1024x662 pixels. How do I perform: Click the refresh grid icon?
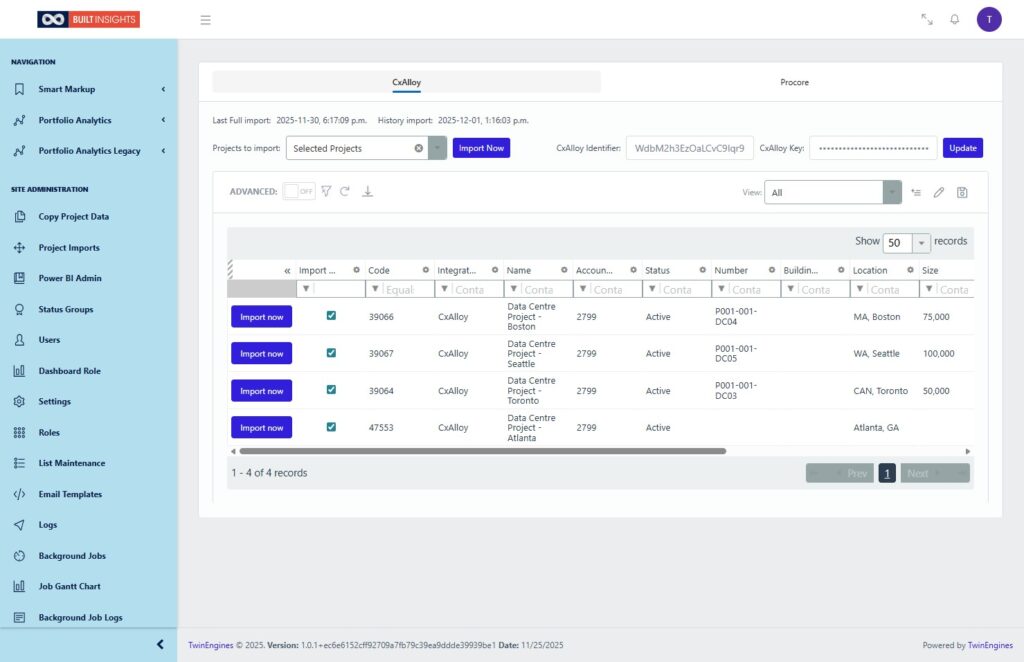(x=345, y=191)
